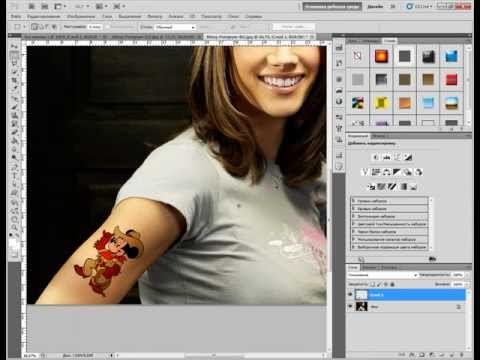Link layers using the chain icon
This screenshot has height=360, width=480.
[402, 355]
